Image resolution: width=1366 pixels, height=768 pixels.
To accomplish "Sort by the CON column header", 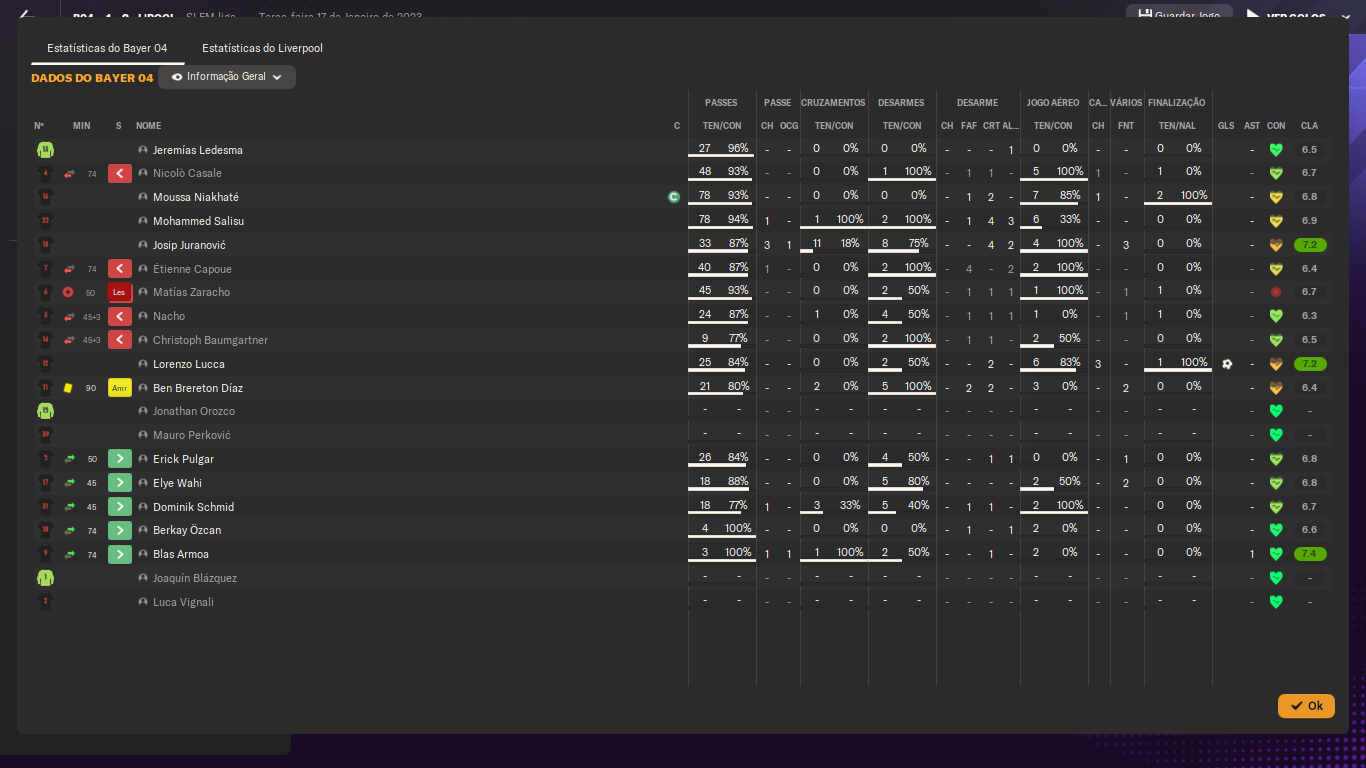I will pos(1276,126).
